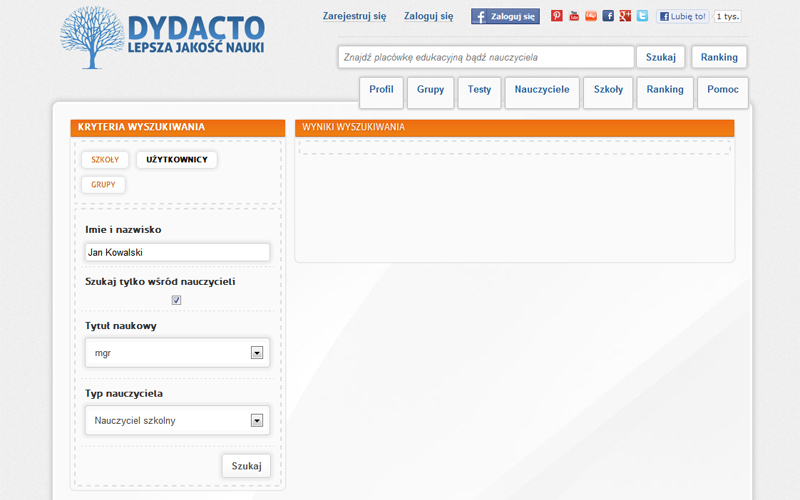Click Szukaj beside the top search field

point(661,57)
